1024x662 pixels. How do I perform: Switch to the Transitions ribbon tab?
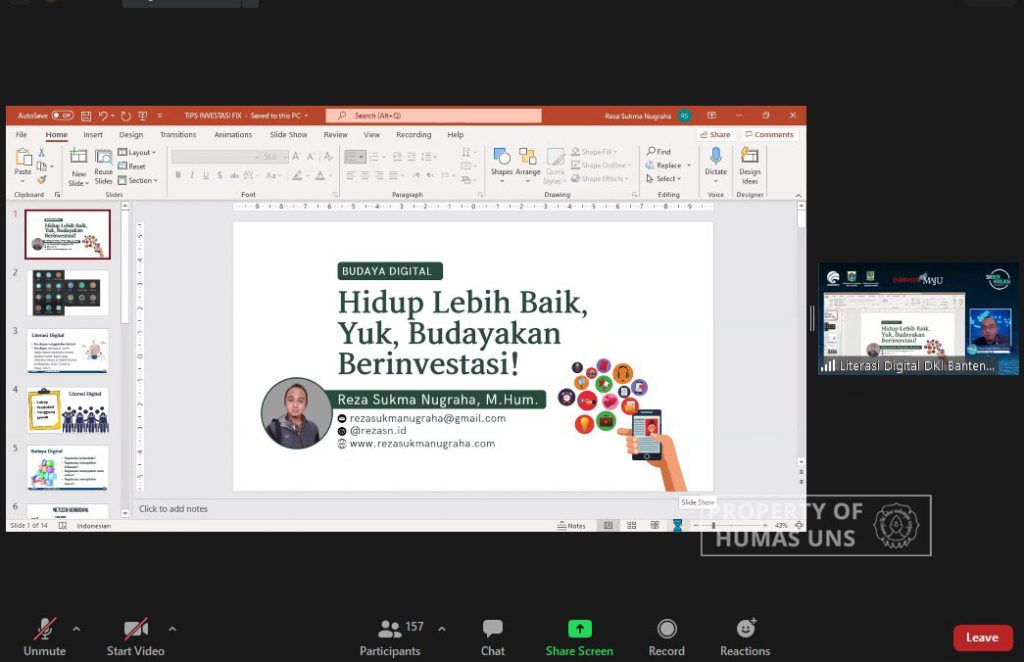tap(178, 134)
